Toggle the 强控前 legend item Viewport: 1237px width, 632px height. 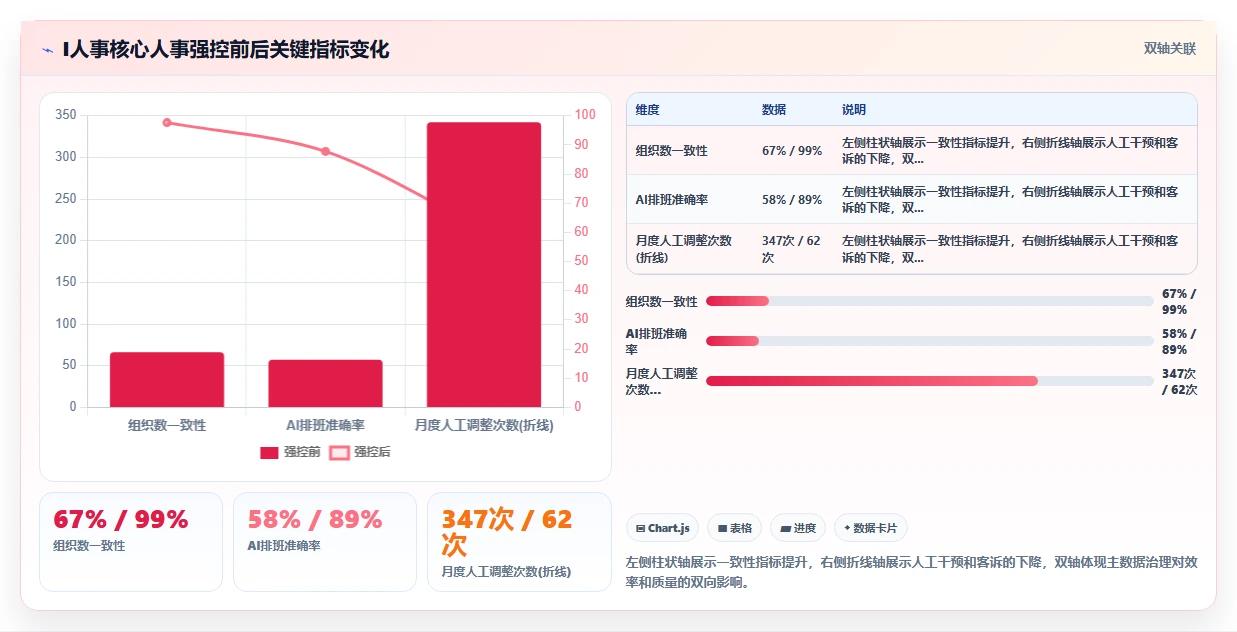(x=290, y=452)
